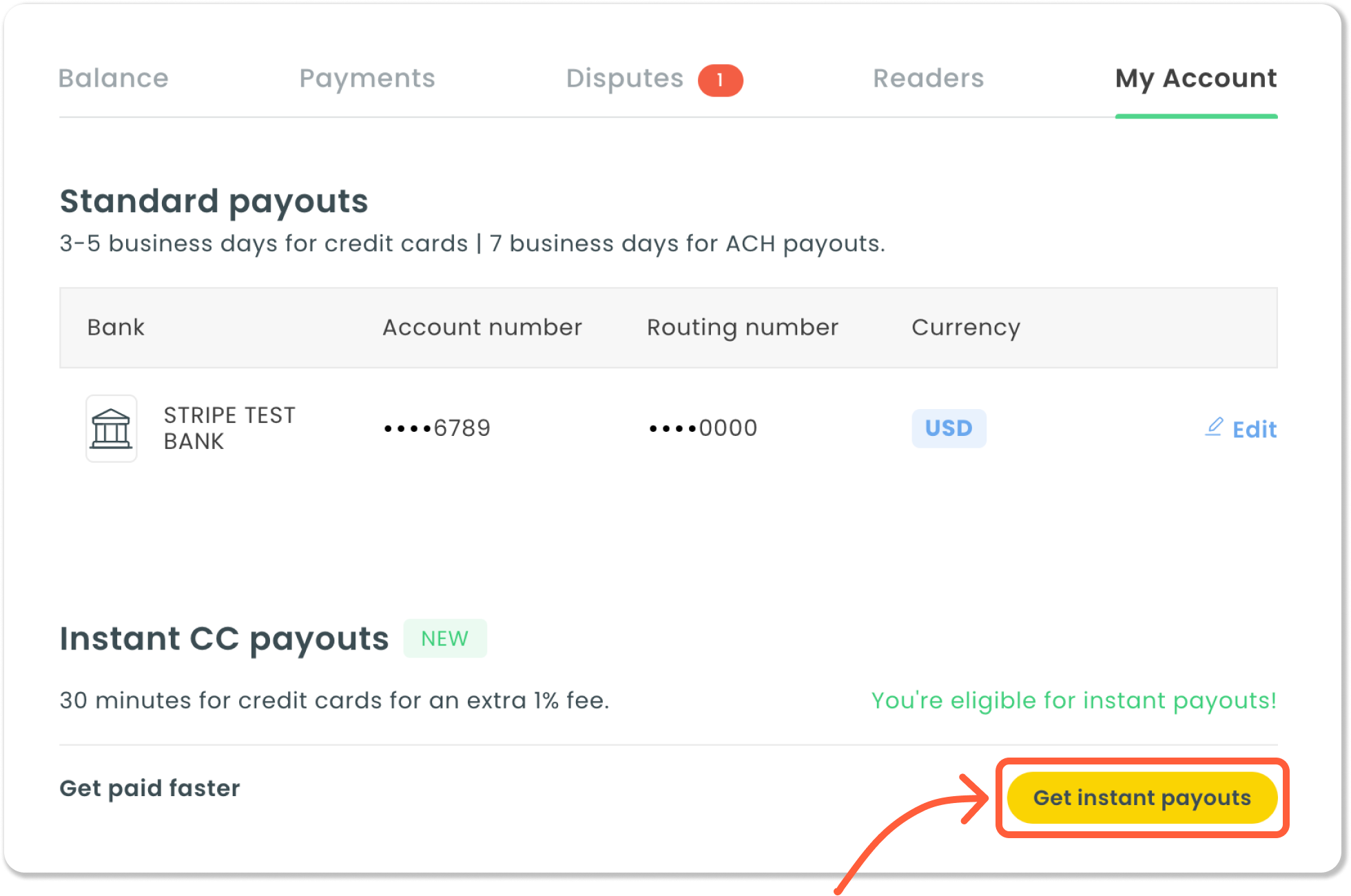
Task: Open the Balance tab
Action: pyautogui.click(x=114, y=79)
